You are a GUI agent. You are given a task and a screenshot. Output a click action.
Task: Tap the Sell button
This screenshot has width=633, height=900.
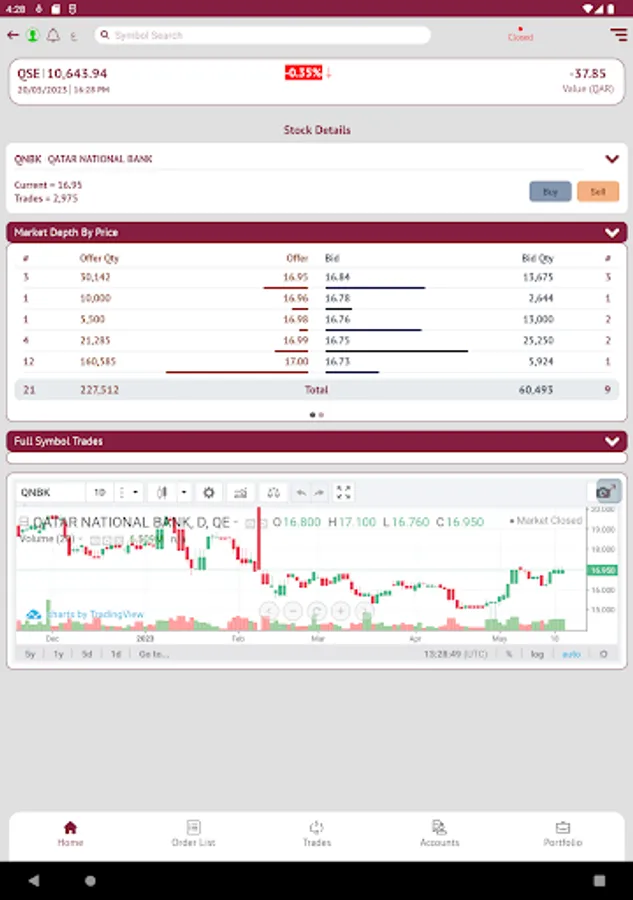click(x=597, y=192)
